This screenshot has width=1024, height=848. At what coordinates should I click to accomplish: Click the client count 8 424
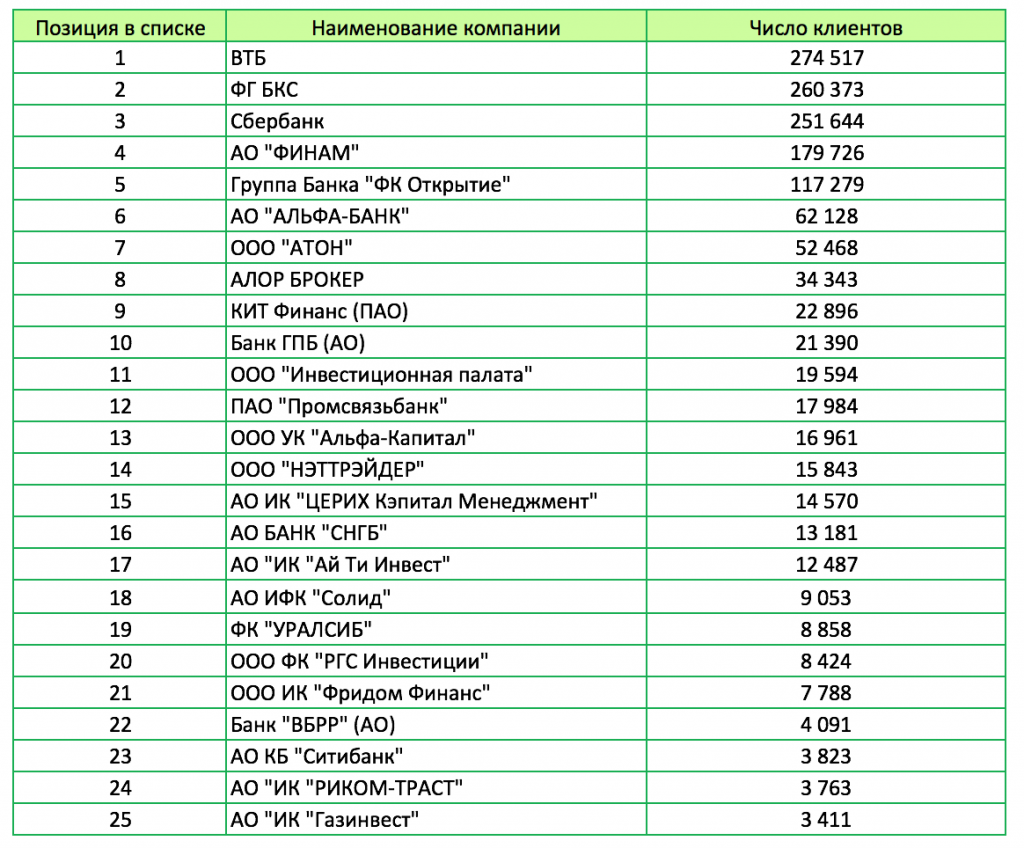pos(826,661)
